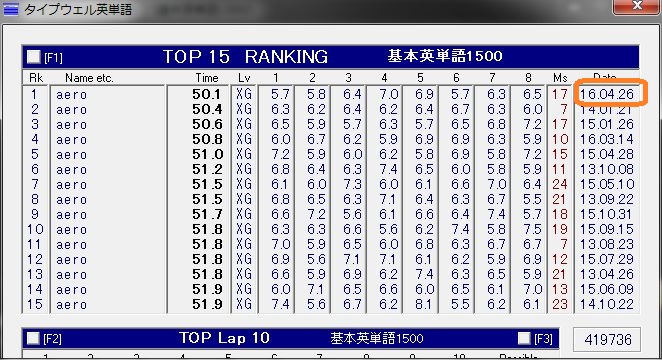Click the time 51.5 in rank 7 row

click(x=206, y=184)
